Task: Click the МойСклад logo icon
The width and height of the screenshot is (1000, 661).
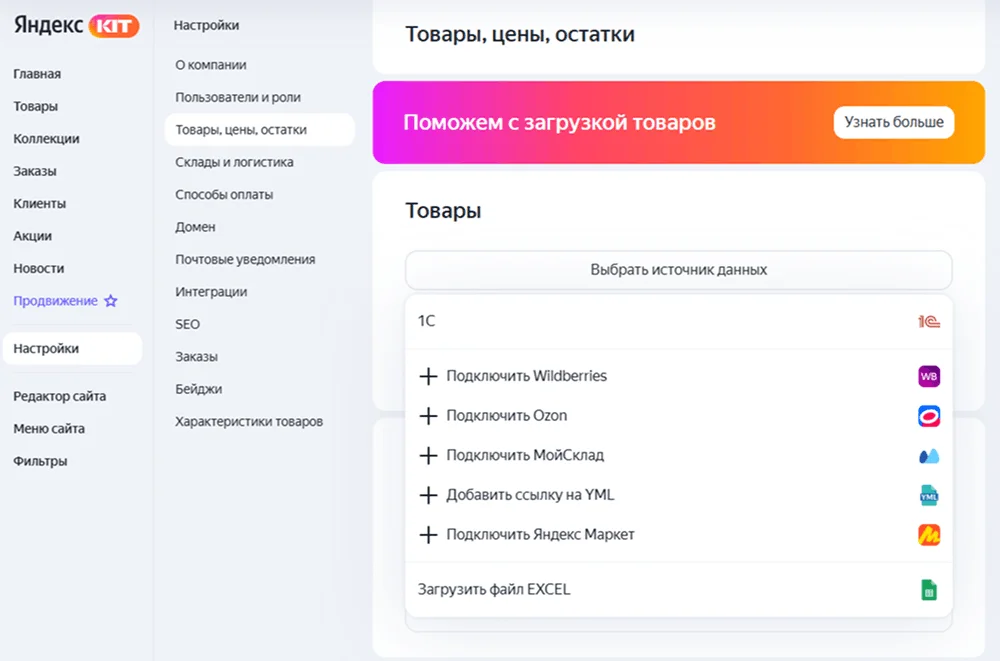Action: [929, 456]
